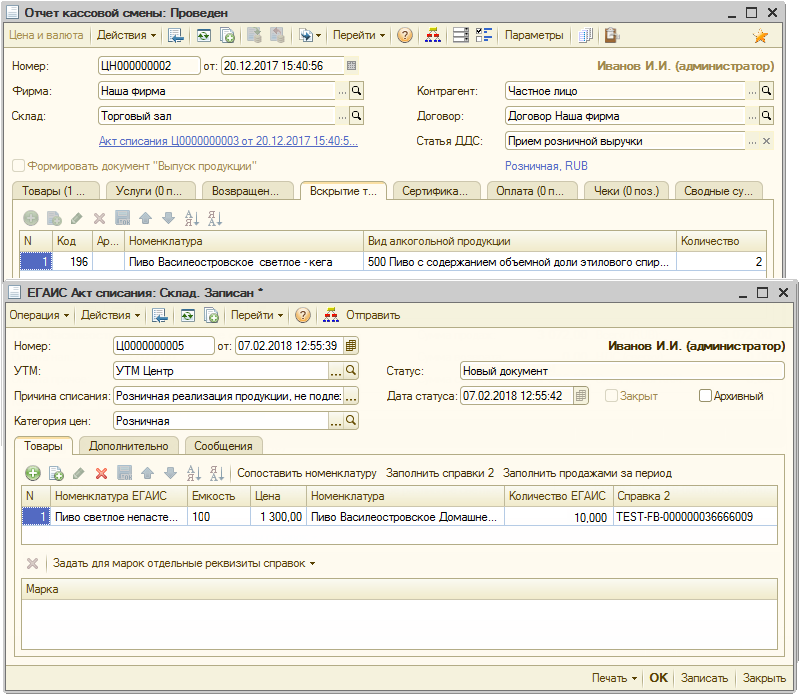Click the help icon in the top toolbar
Screen dimensions: 799x694
point(404,35)
